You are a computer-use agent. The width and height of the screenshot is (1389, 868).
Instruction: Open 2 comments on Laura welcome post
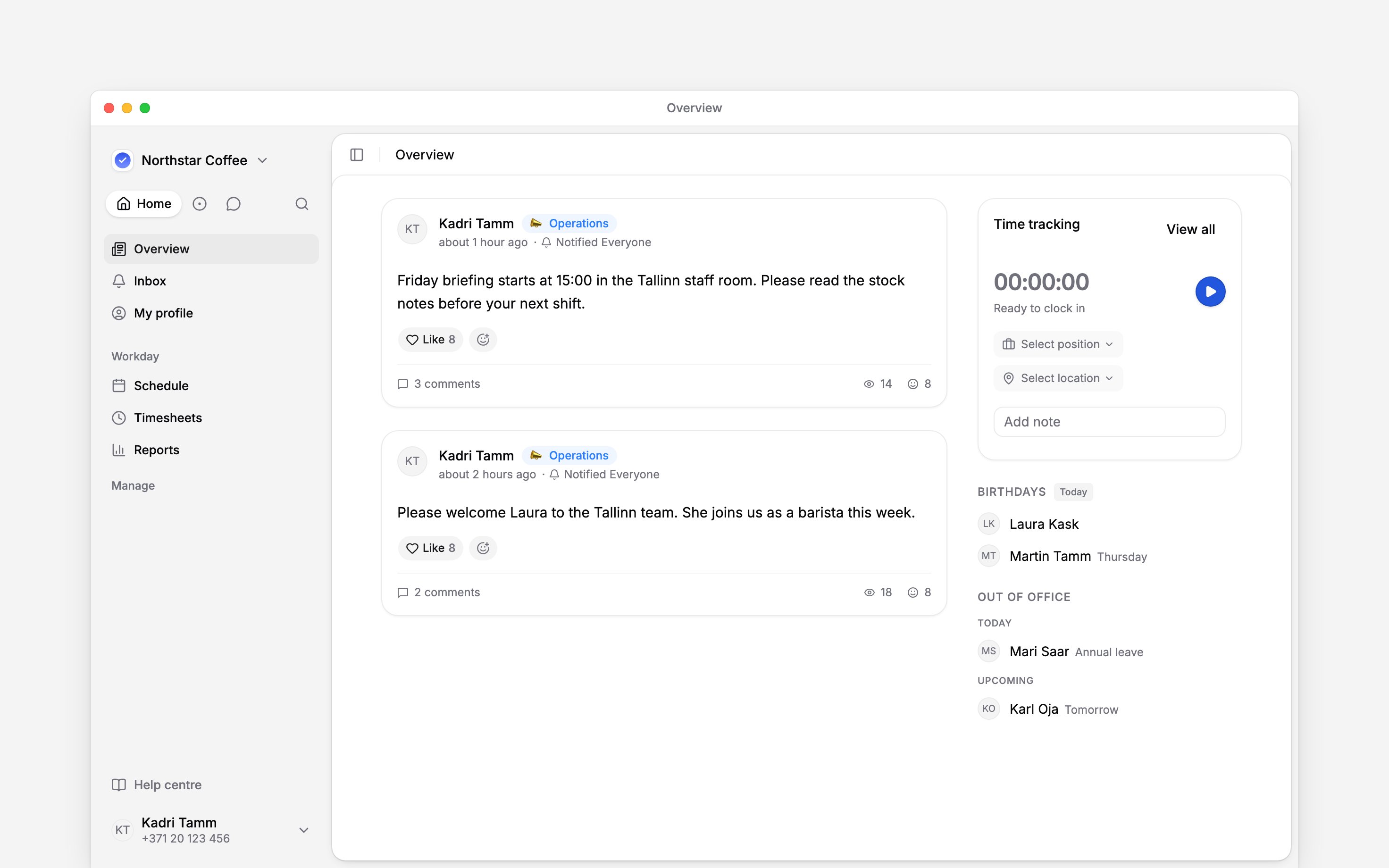438,593
